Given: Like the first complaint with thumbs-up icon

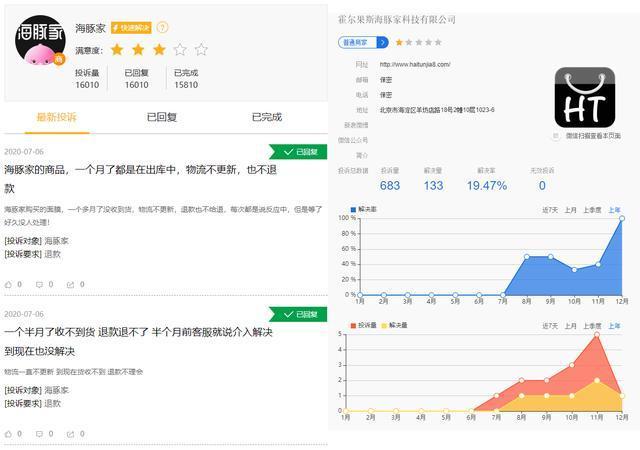Looking at the screenshot, I should (x=8, y=284).
